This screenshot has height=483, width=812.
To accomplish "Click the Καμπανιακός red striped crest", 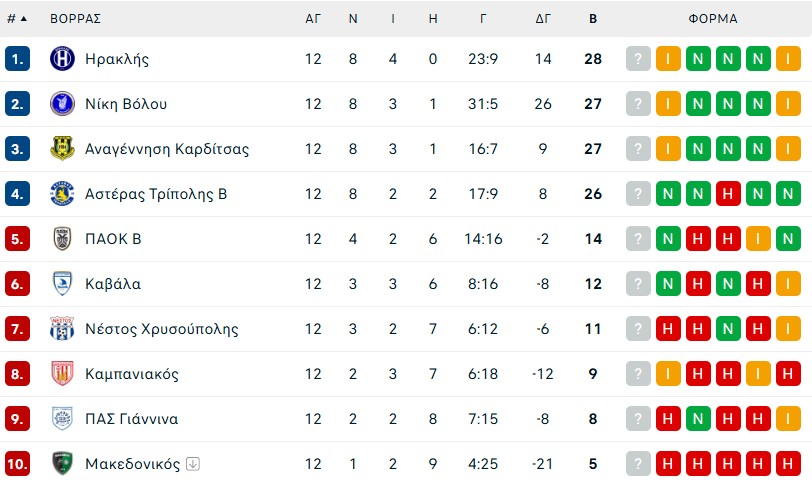I will pos(62,374).
